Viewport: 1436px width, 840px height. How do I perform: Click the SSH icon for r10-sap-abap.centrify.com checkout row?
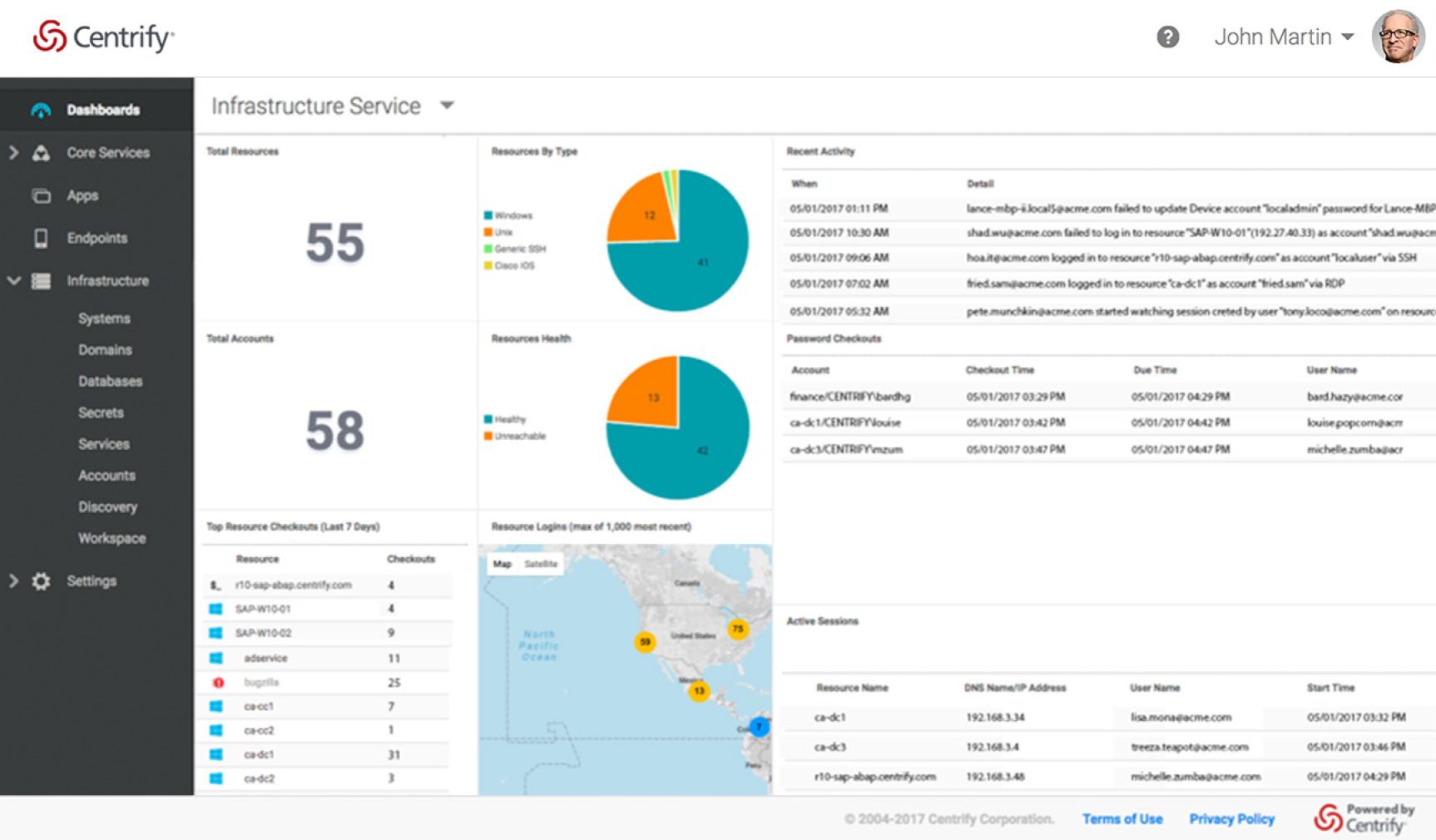point(215,586)
